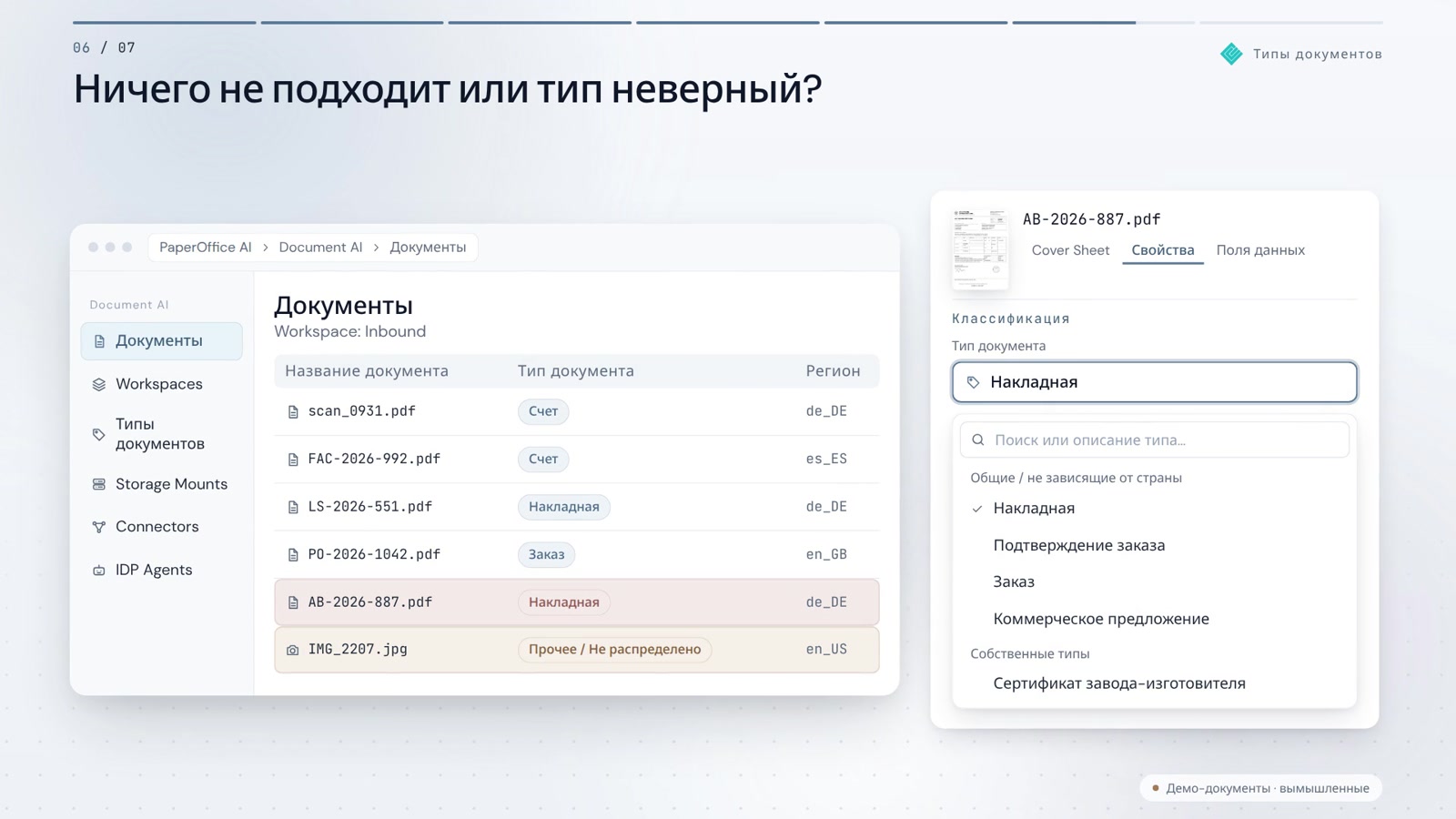The width and height of the screenshot is (1456, 819).
Task: Click the Документы breadcrumb
Action: 428,248
